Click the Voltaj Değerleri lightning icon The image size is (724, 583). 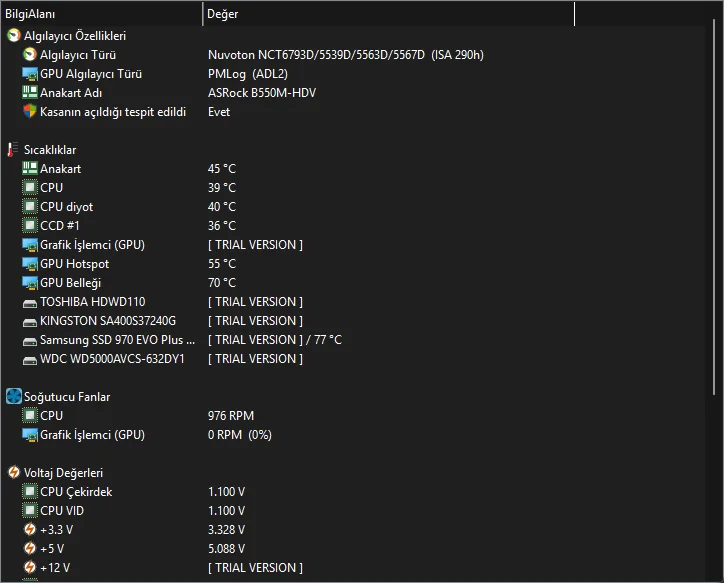point(13,473)
